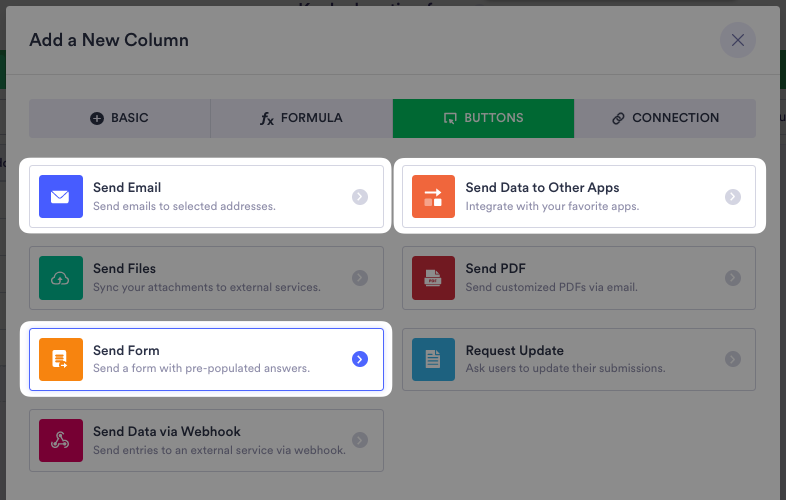Select the Send Data via Webhook title

click(x=166, y=432)
